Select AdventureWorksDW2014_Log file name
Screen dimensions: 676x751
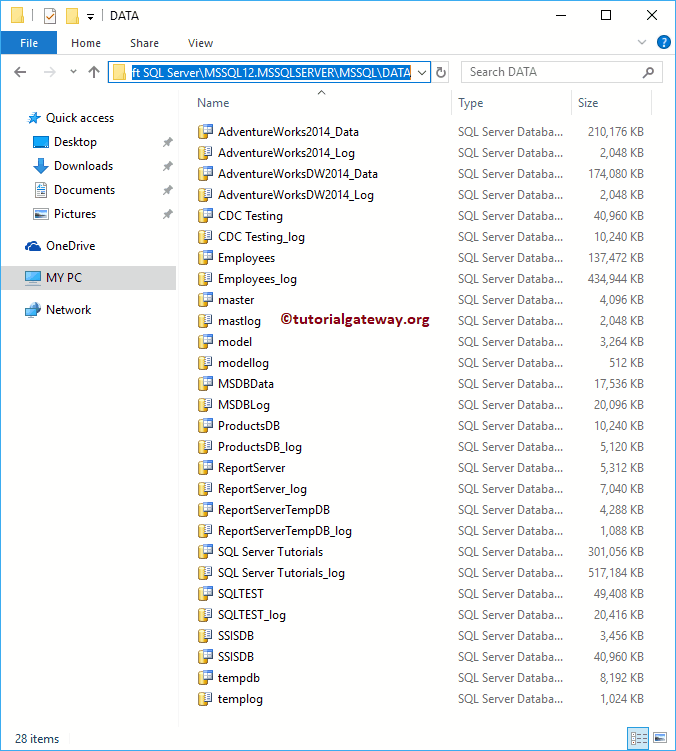[296, 195]
